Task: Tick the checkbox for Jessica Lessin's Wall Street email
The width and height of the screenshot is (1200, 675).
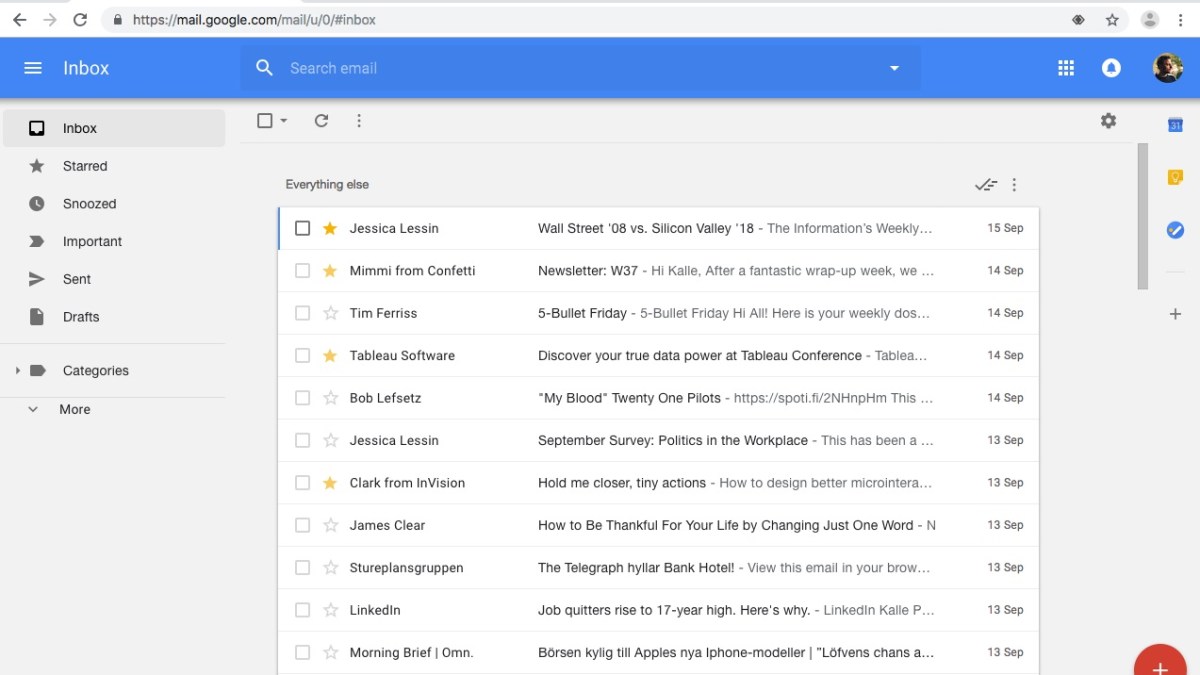Action: pos(303,228)
